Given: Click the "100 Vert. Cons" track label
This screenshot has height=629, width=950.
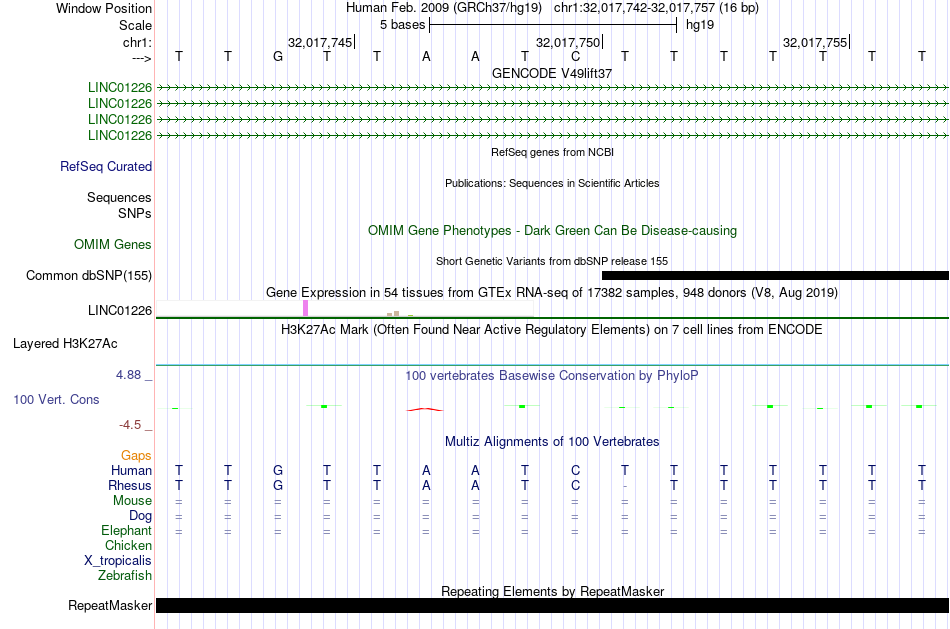Looking at the screenshot, I should click(56, 399).
